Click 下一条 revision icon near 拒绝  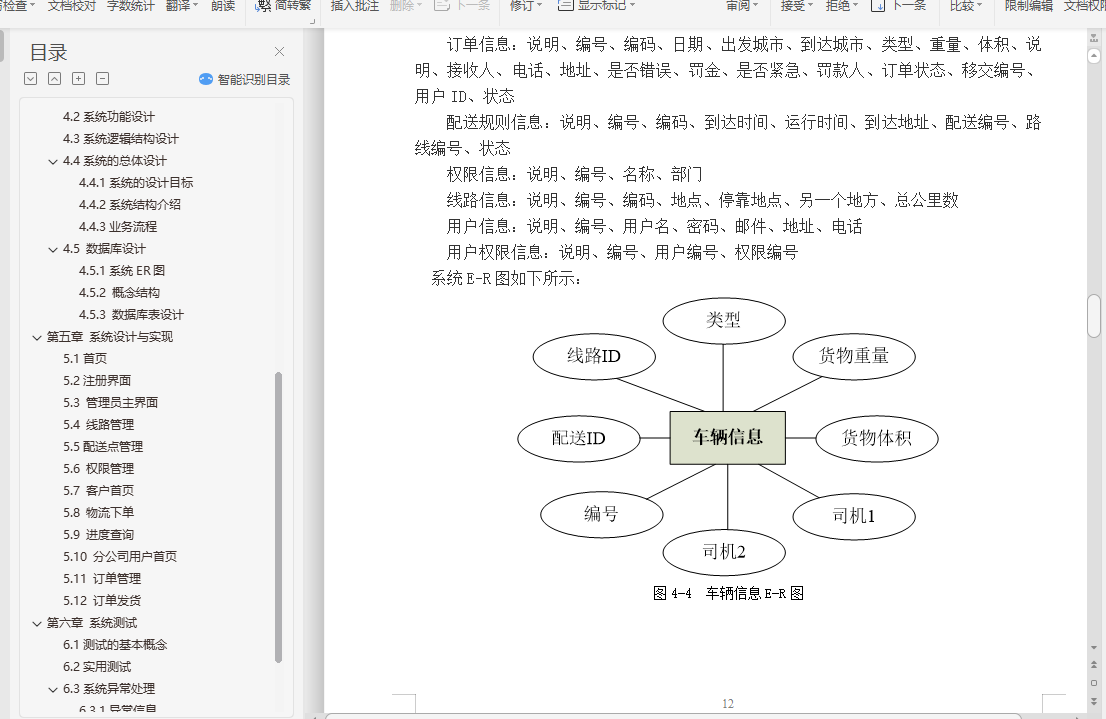(x=878, y=6)
